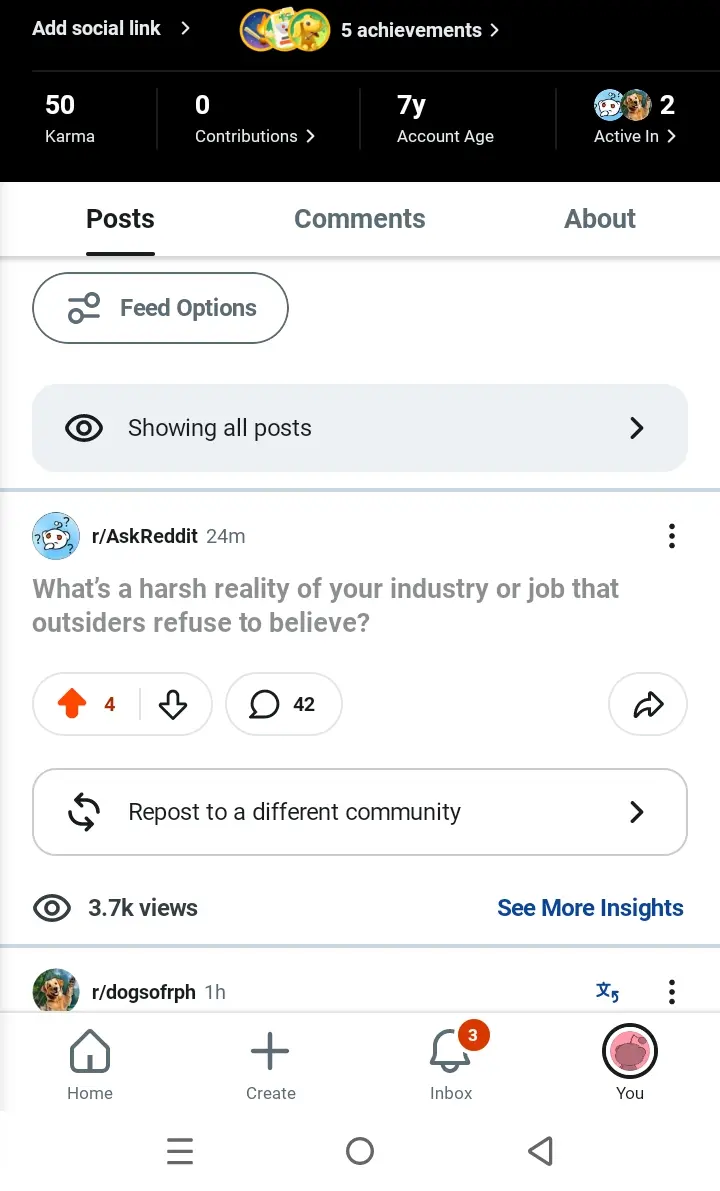Open Feed Options
Viewport: 720px width, 1191px height.
pos(160,308)
